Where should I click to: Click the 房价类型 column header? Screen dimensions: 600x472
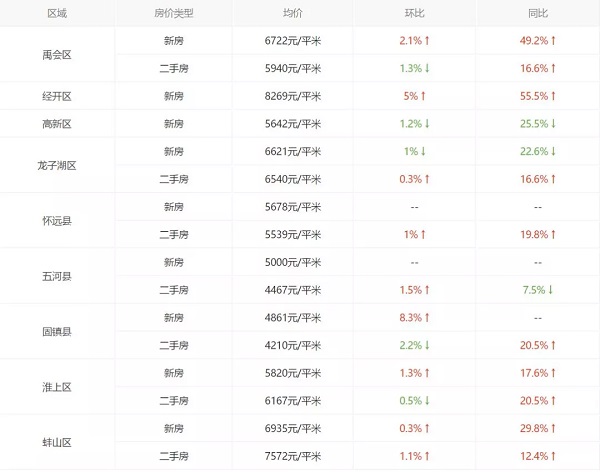[x=174, y=13]
